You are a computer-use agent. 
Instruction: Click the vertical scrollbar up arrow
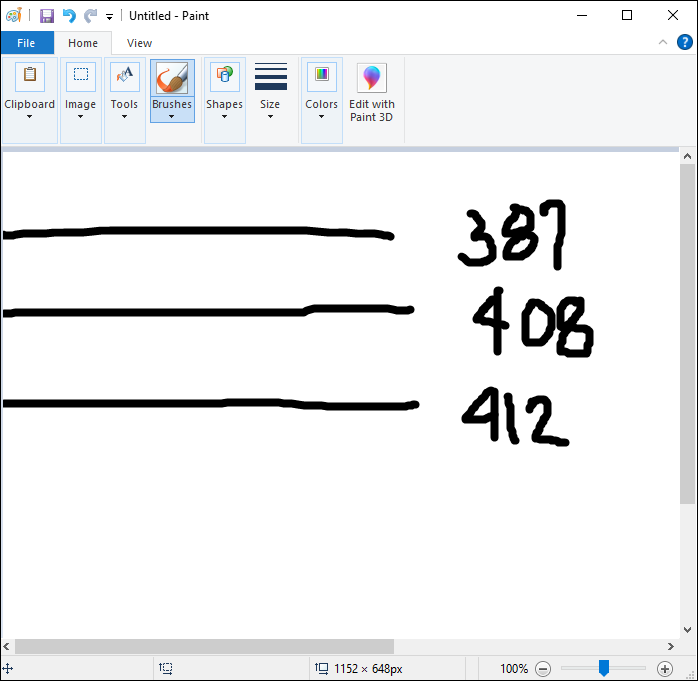coord(687,156)
